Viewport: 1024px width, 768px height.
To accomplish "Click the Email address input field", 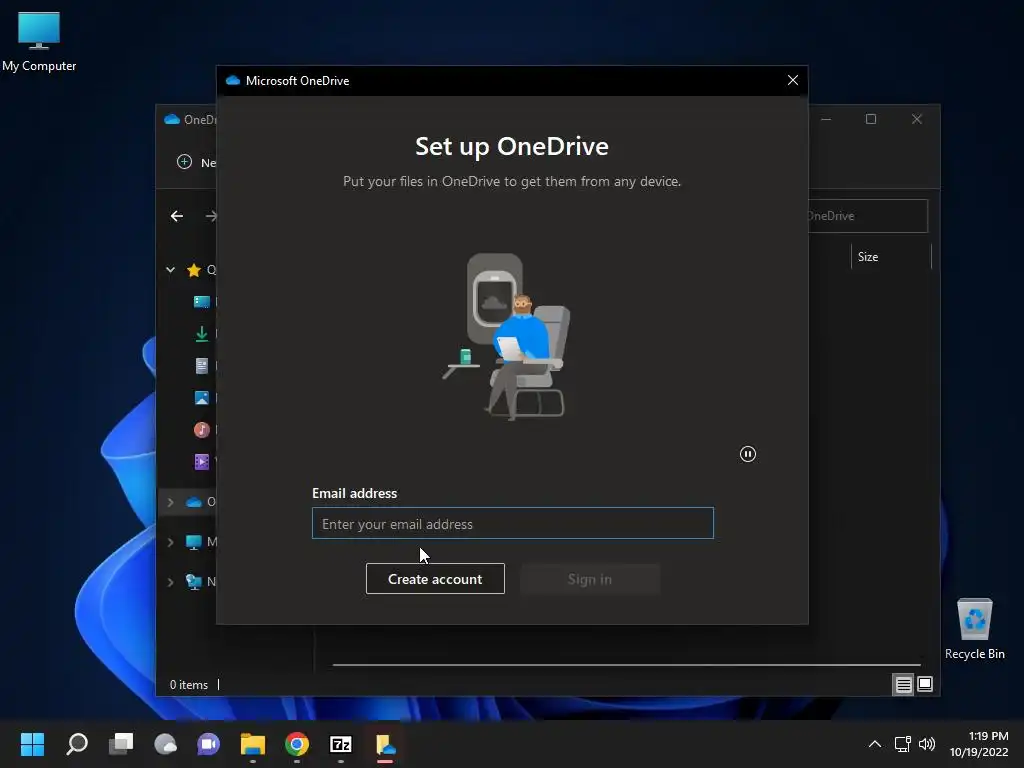I will (513, 523).
